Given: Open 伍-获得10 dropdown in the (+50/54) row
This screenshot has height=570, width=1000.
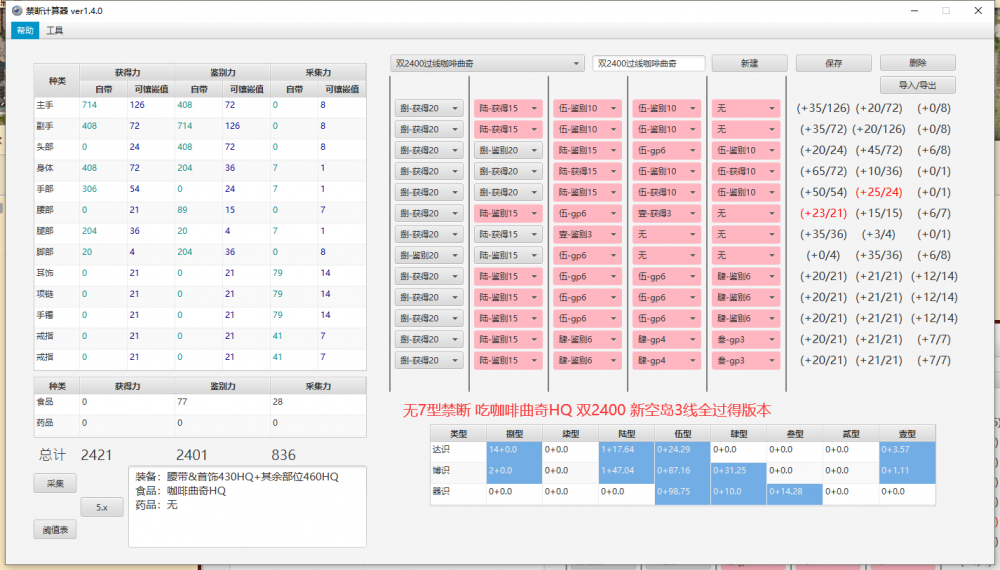Looking at the screenshot, I should click(666, 193).
